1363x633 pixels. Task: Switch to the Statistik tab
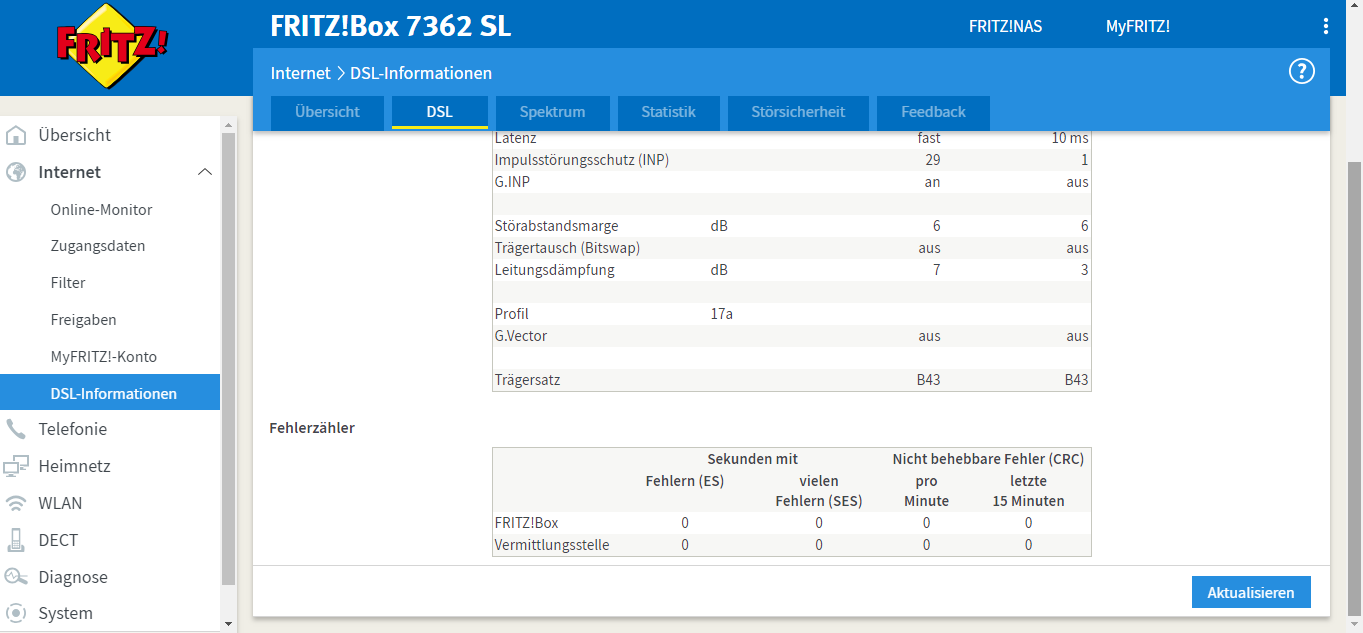tap(668, 112)
